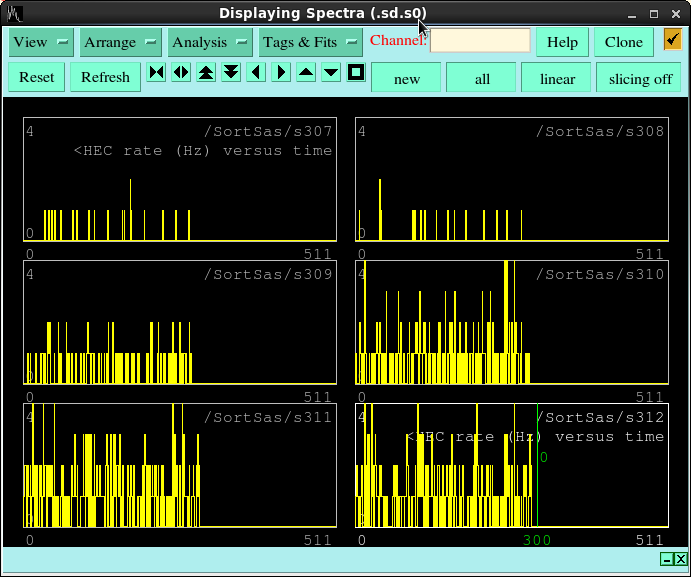Close the Displaying Spectra window
The height and width of the screenshot is (577, 691).
pyautogui.click(x=676, y=14)
